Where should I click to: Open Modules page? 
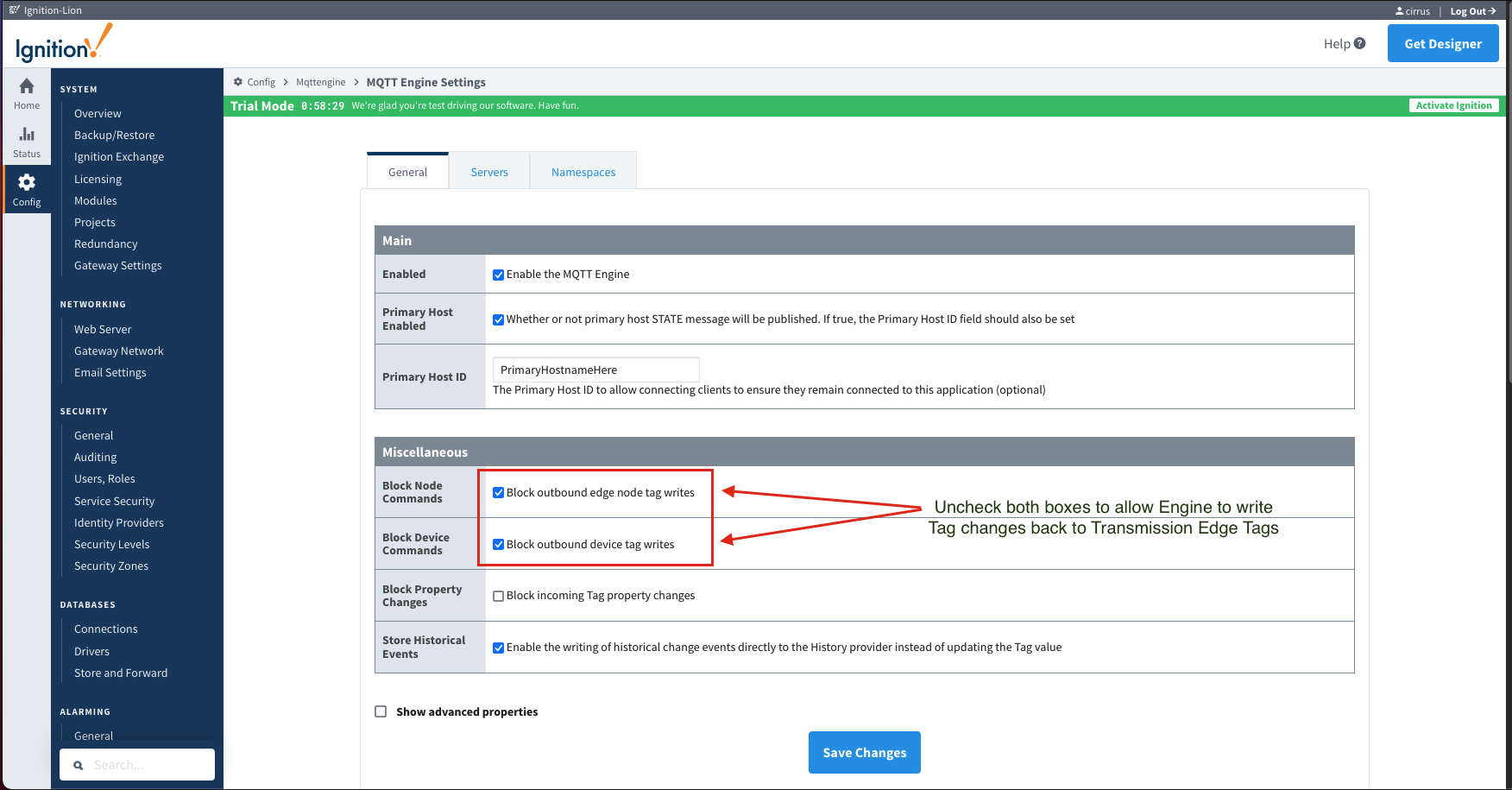tap(96, 200)
